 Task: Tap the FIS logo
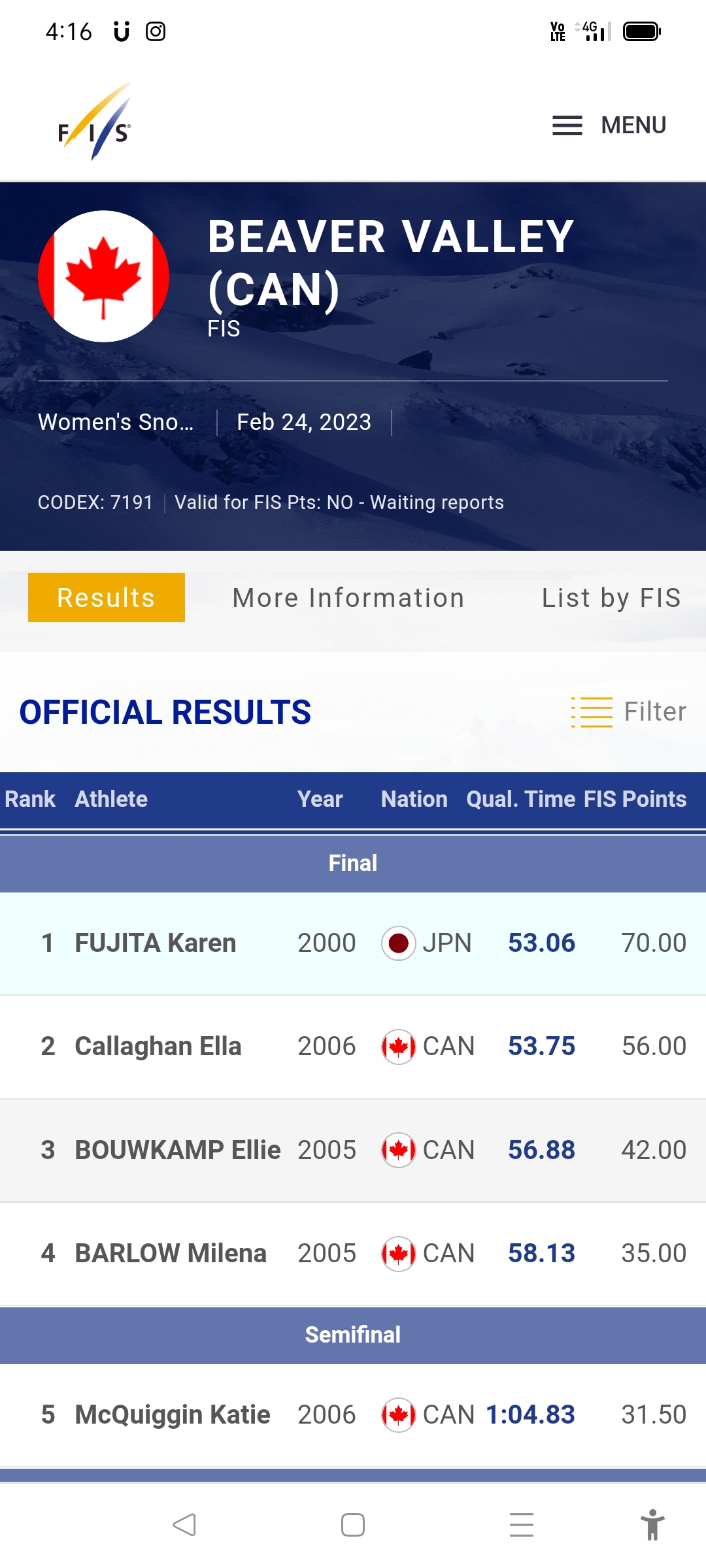pyautogui.click(x=95, y=123)
